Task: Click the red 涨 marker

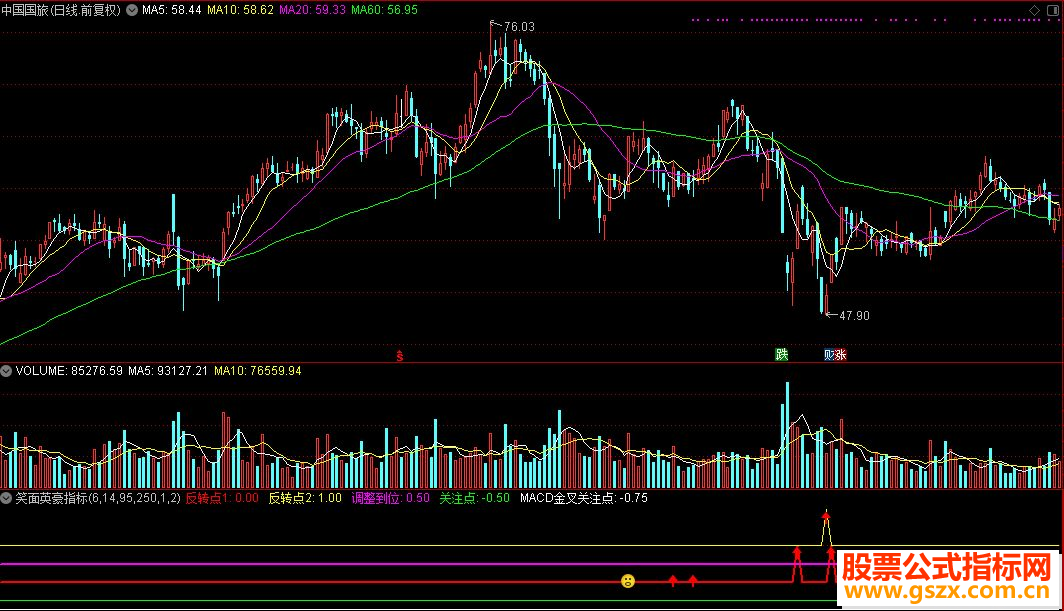Action: tap(841, 354)
